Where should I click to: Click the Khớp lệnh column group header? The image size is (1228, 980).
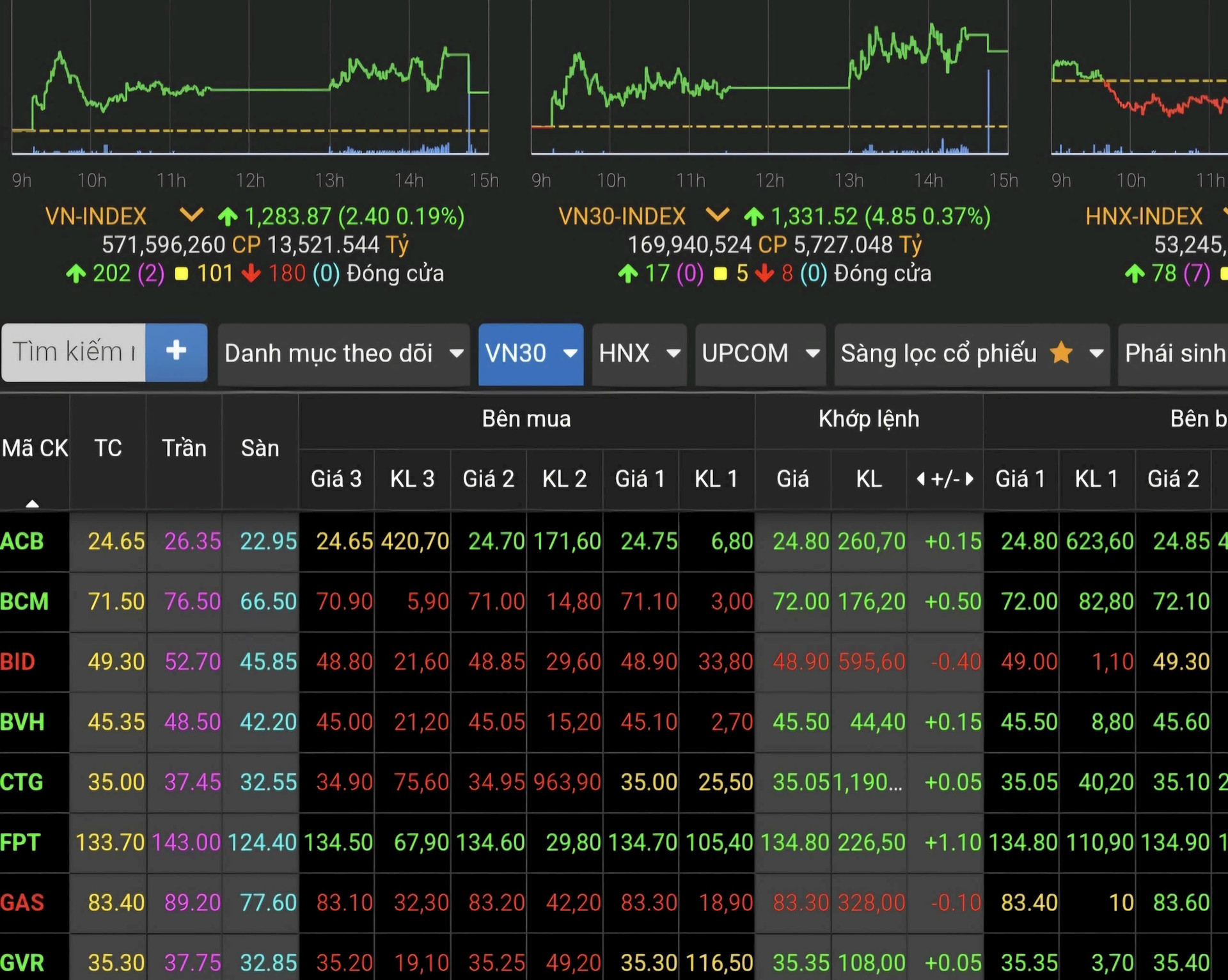coord(869,419)
